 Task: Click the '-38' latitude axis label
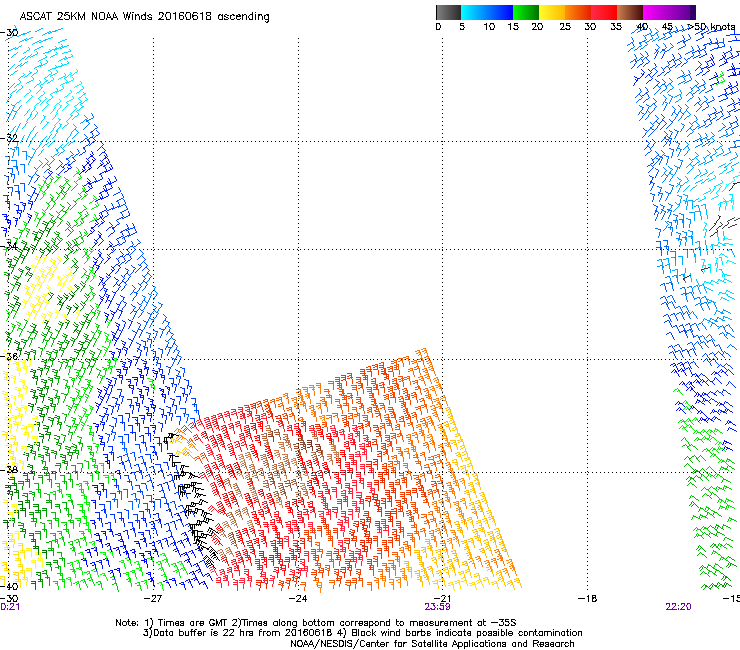(9, 470)
